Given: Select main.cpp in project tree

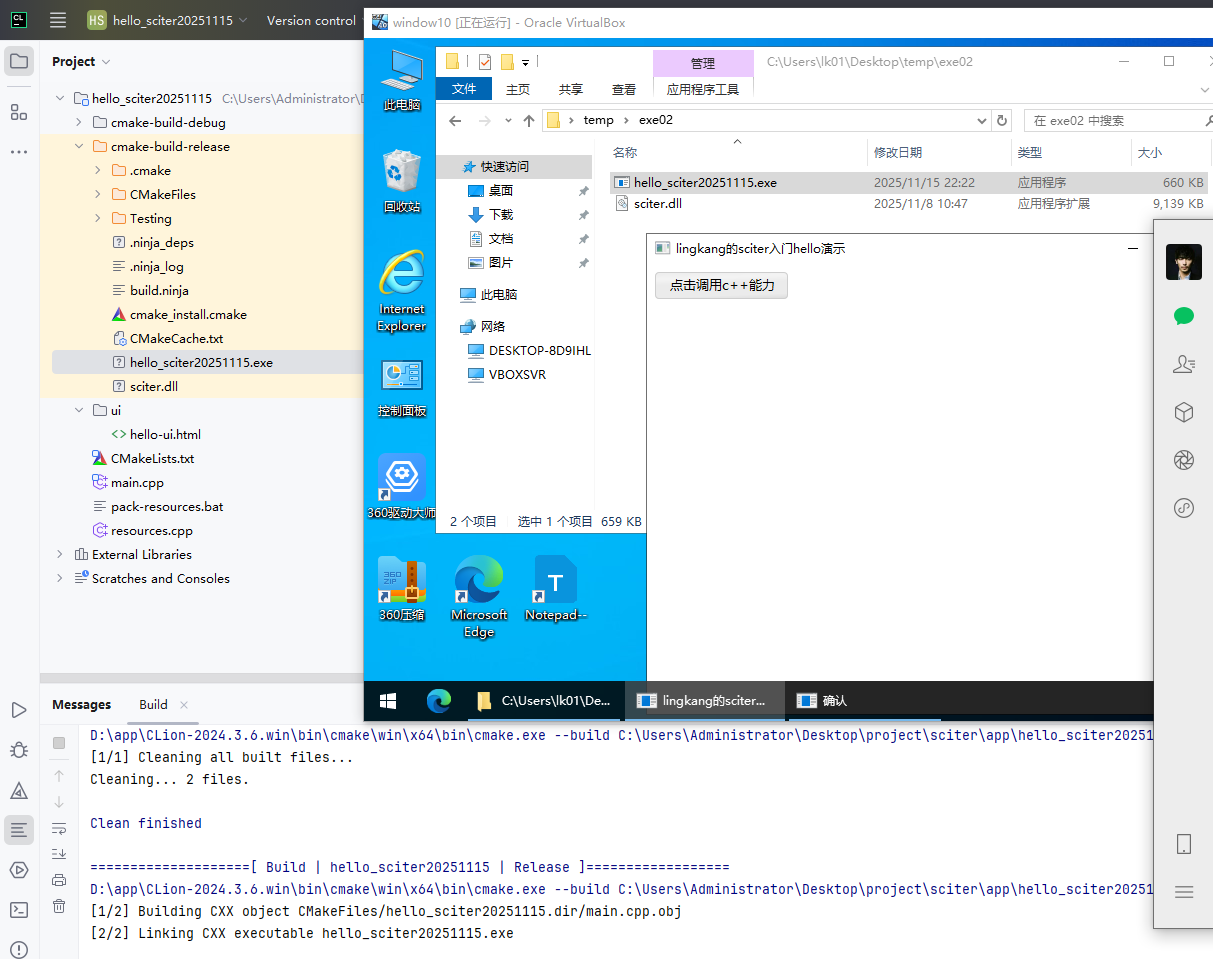Looking at the screenshot, I should point(137,483).
